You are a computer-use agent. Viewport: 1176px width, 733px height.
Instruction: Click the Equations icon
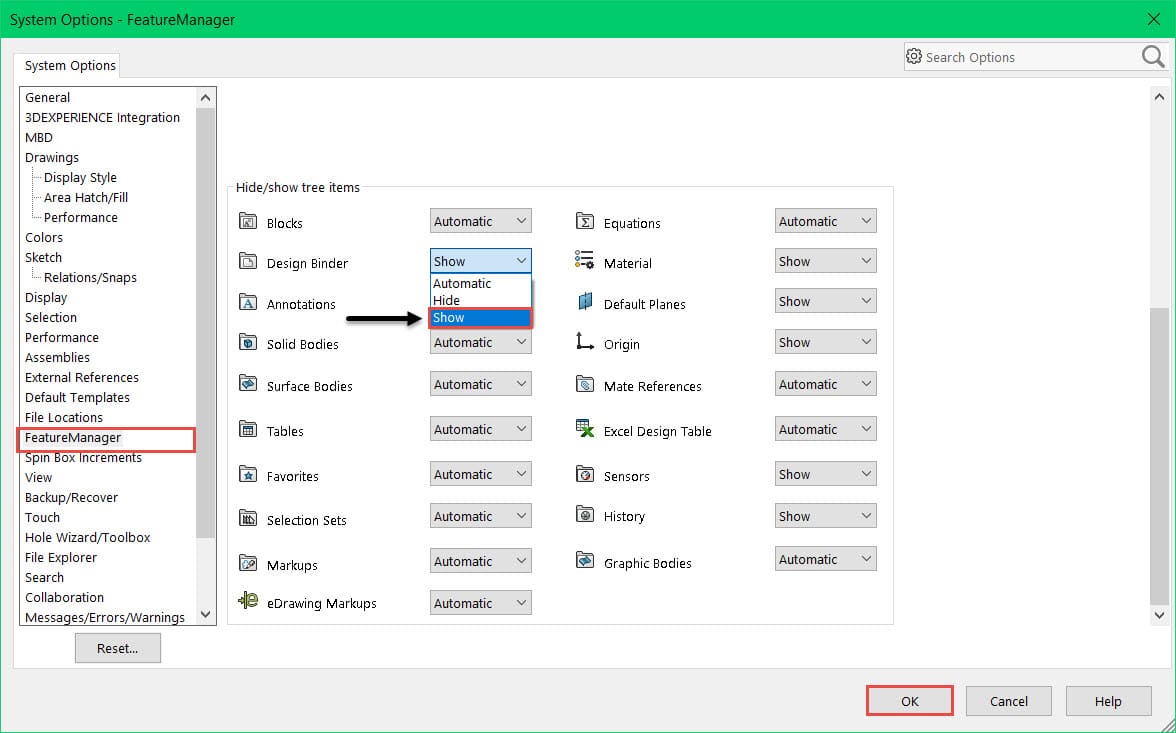[586, 219]
